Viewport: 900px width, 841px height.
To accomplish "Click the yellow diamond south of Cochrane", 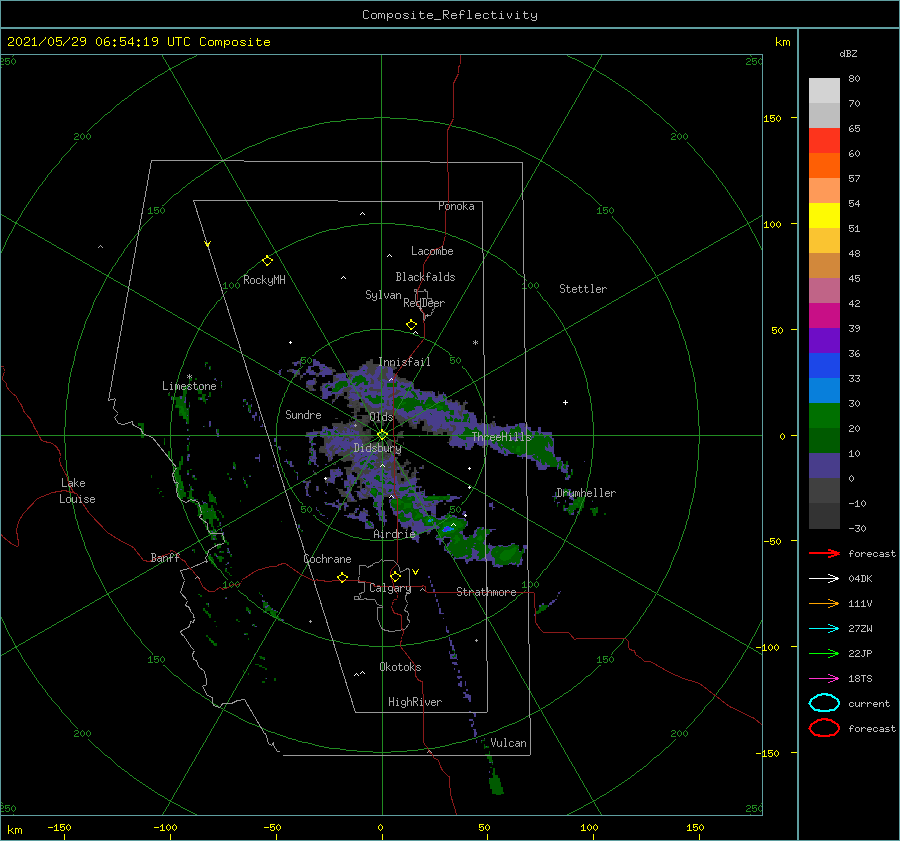I will point(342,577).
